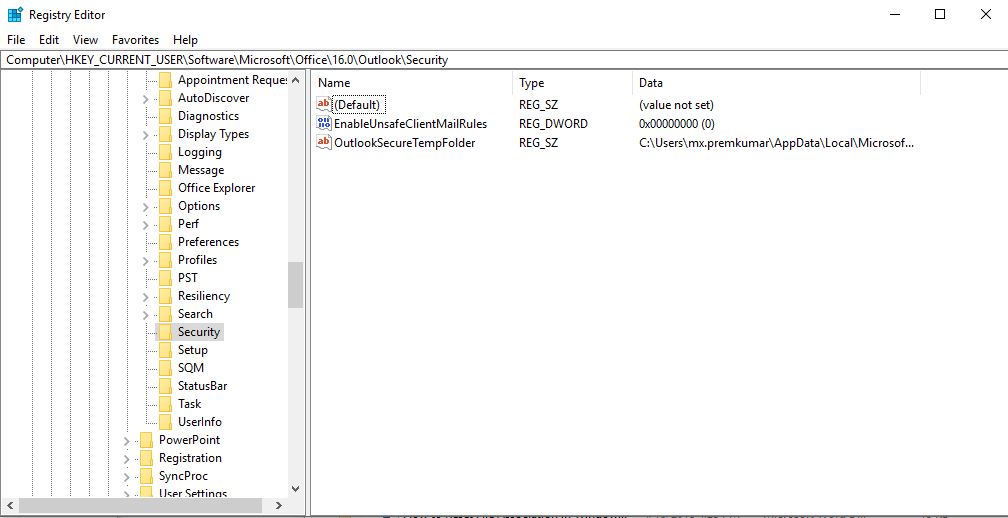Open the Help menu
1008x518 pixels.
pos(185,40)
